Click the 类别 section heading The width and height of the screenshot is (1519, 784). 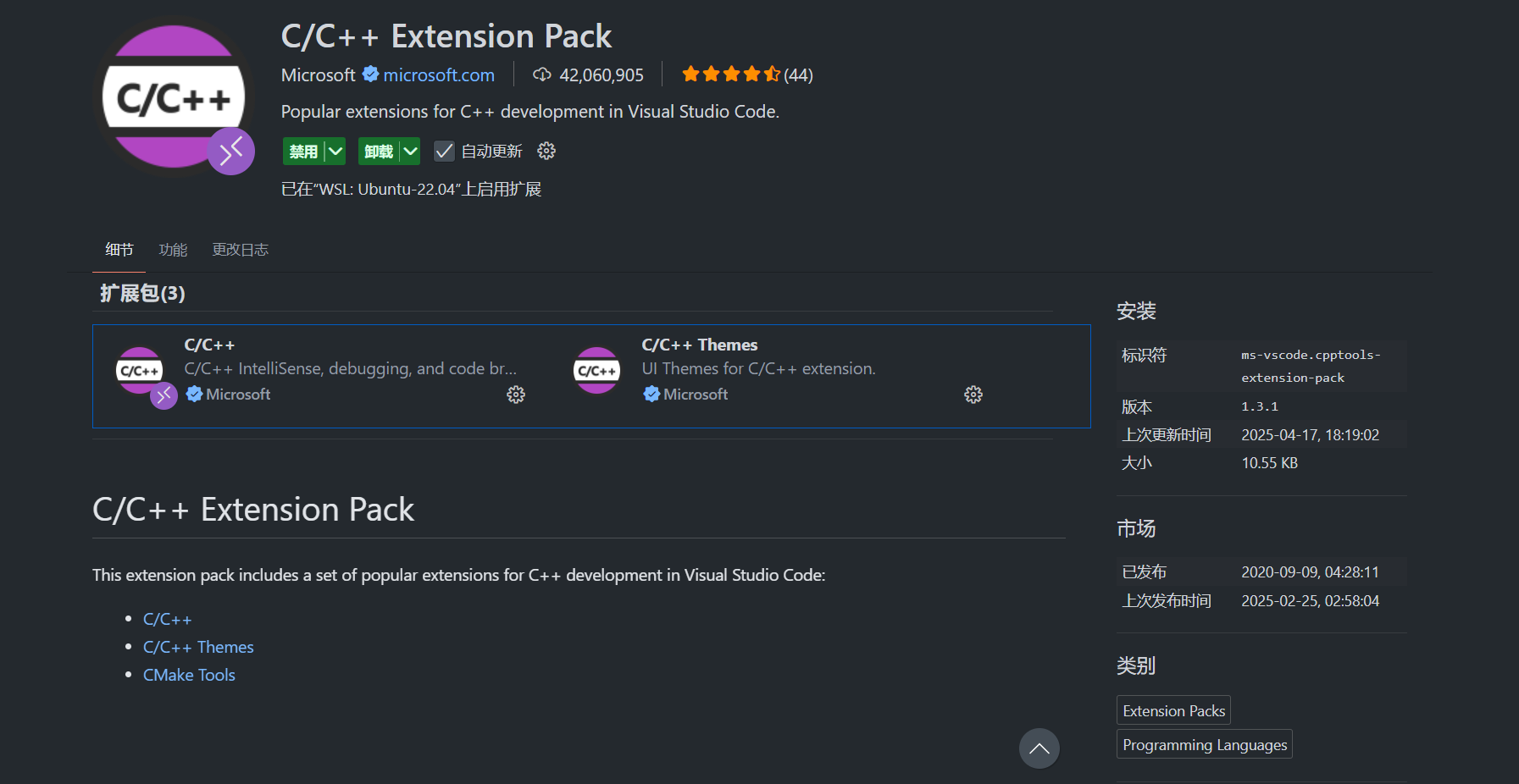tap(1136, 665)
